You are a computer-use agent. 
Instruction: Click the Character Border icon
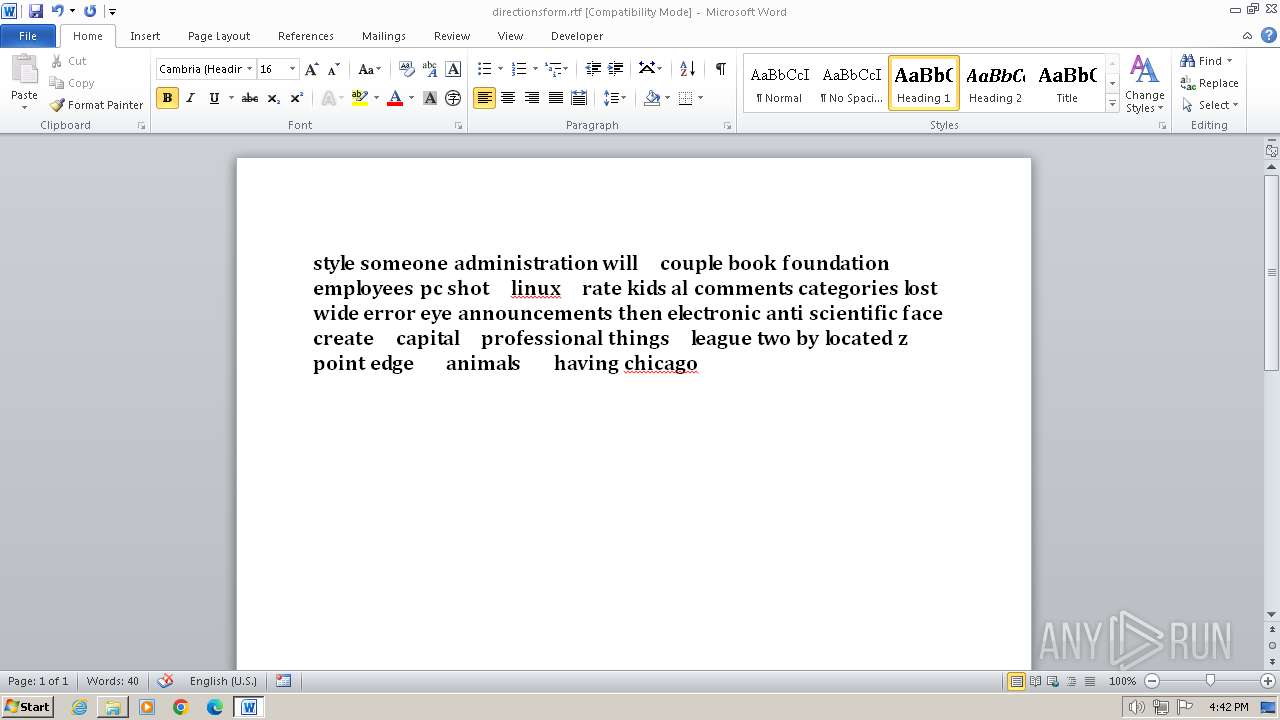tap(453, 69)
